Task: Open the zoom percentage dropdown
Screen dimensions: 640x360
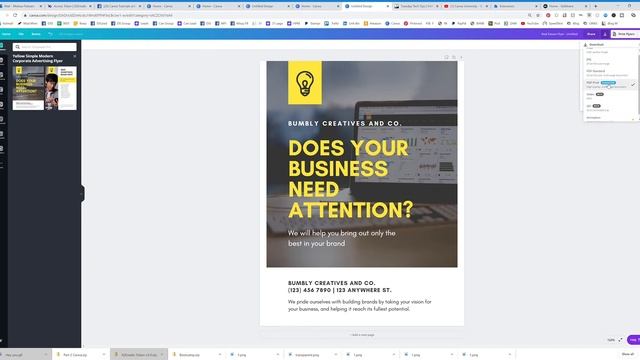Action: pos(611,340)
